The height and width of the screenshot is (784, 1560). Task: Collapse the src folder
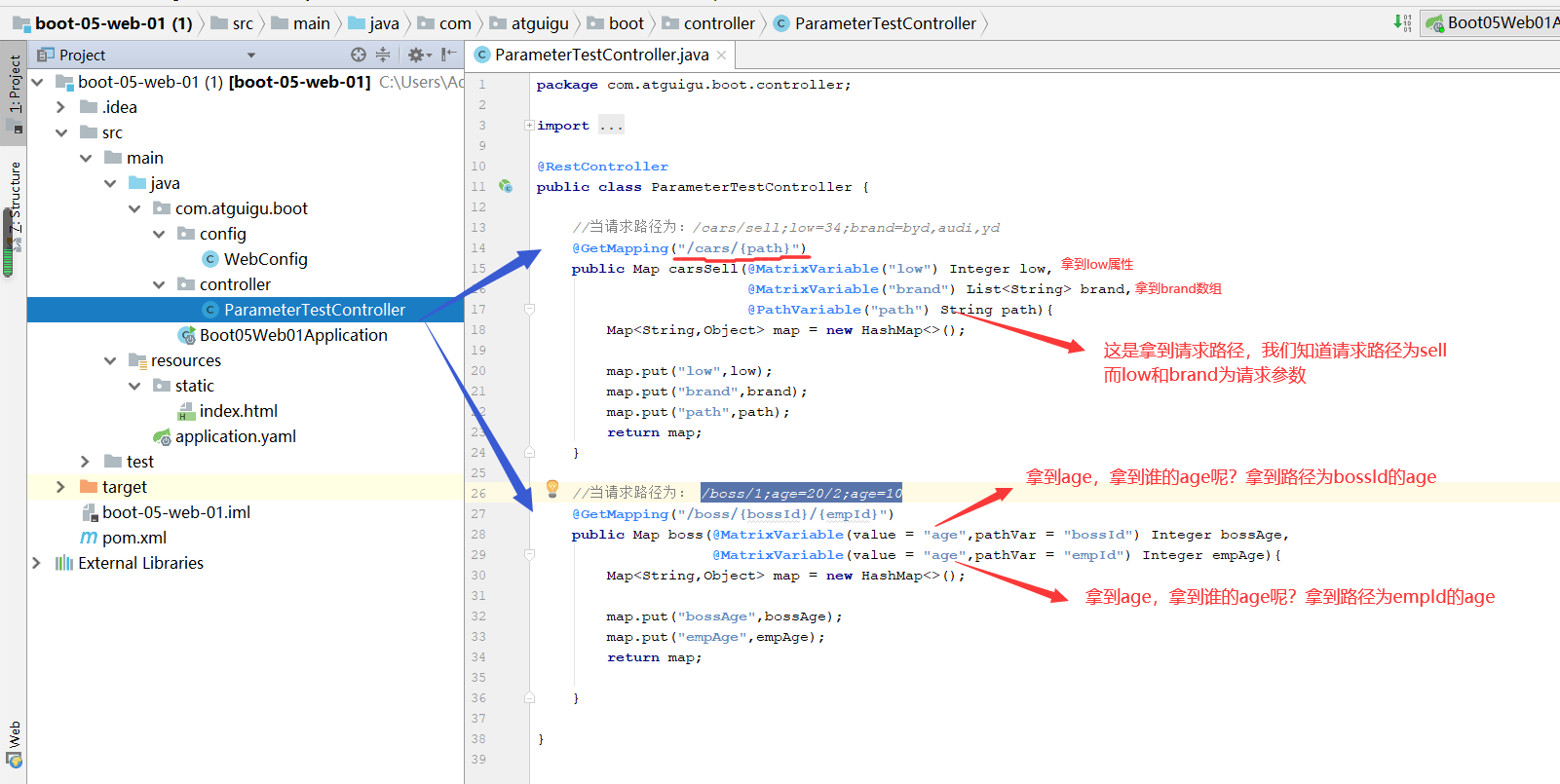click(x=61, y=132)
